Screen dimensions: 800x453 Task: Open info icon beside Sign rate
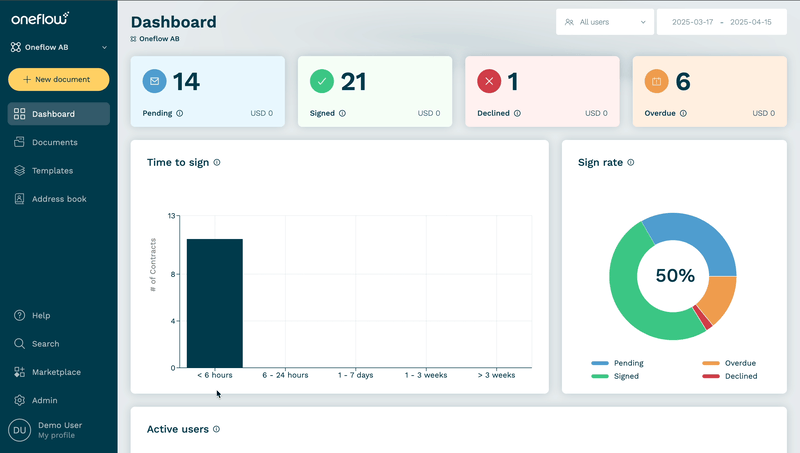pos(631,162)
